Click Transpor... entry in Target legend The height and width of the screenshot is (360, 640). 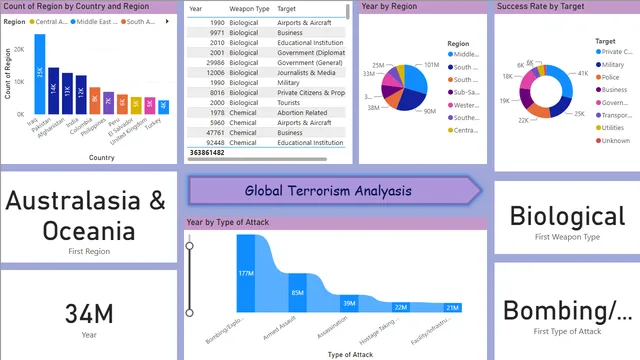tap(613, 115)
